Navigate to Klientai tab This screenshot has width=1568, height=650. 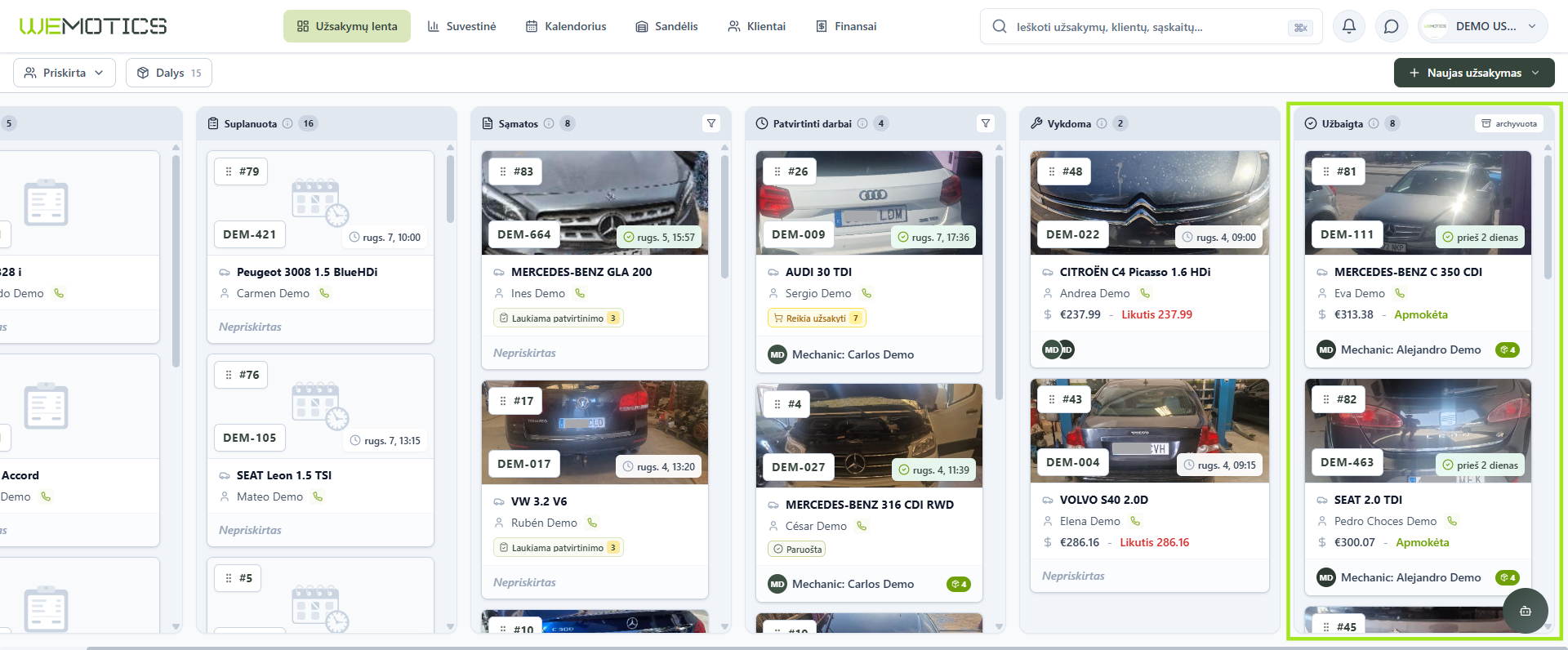pyautogui.click(x=756, y=26)
